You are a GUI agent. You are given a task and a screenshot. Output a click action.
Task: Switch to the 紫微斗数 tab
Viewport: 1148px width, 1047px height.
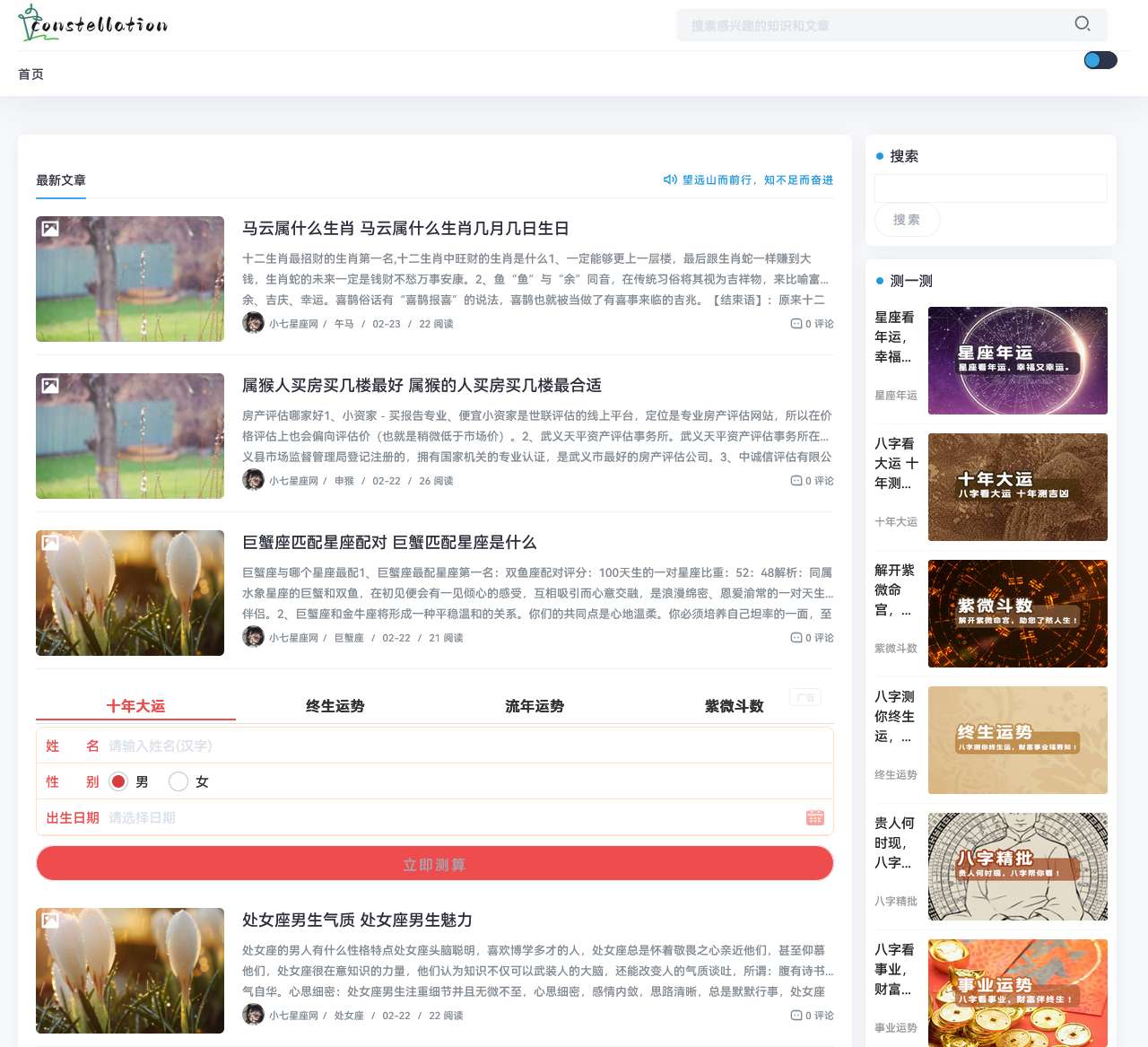tap(733, 706)
